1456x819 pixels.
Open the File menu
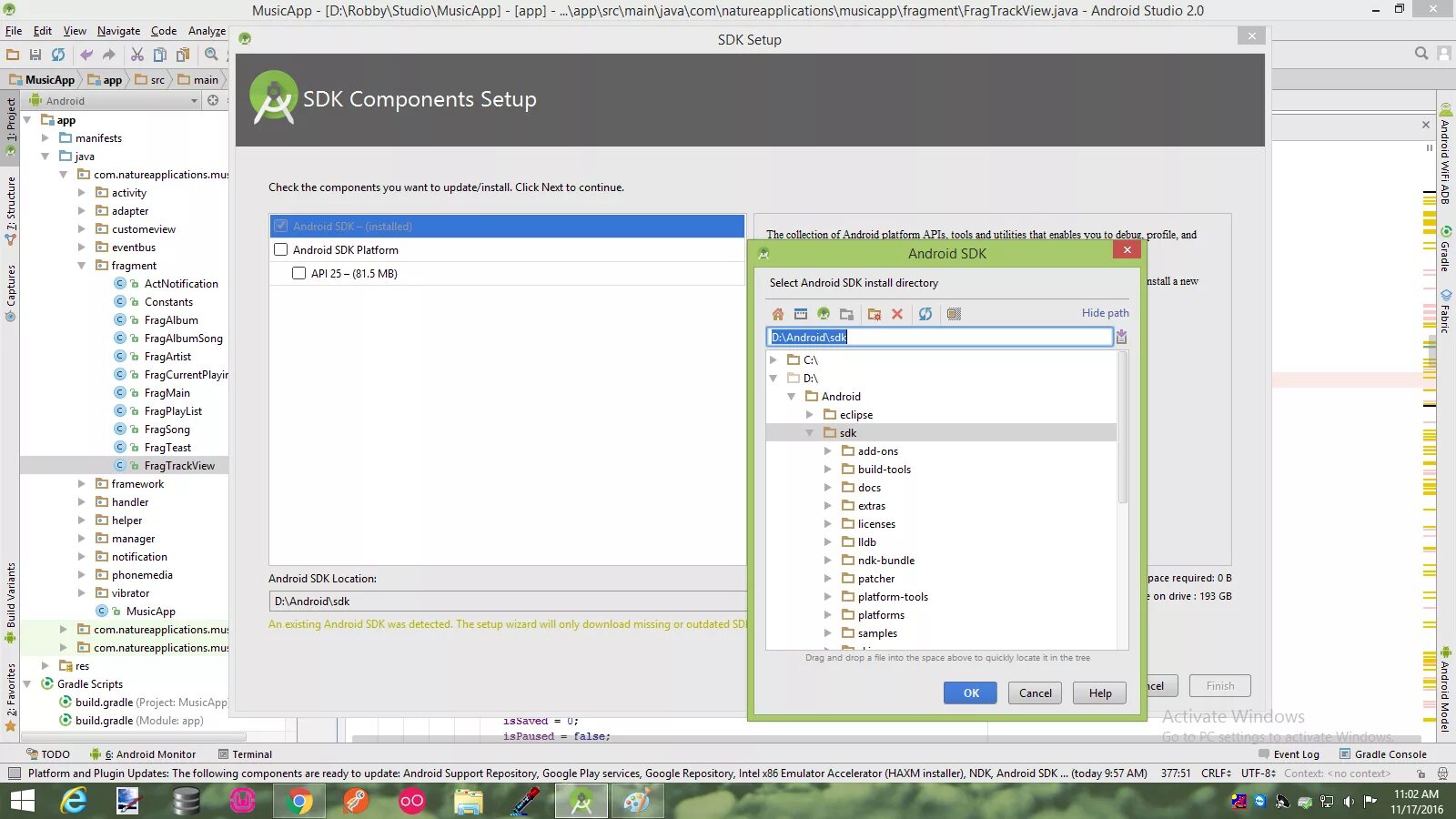pos(14,31)
